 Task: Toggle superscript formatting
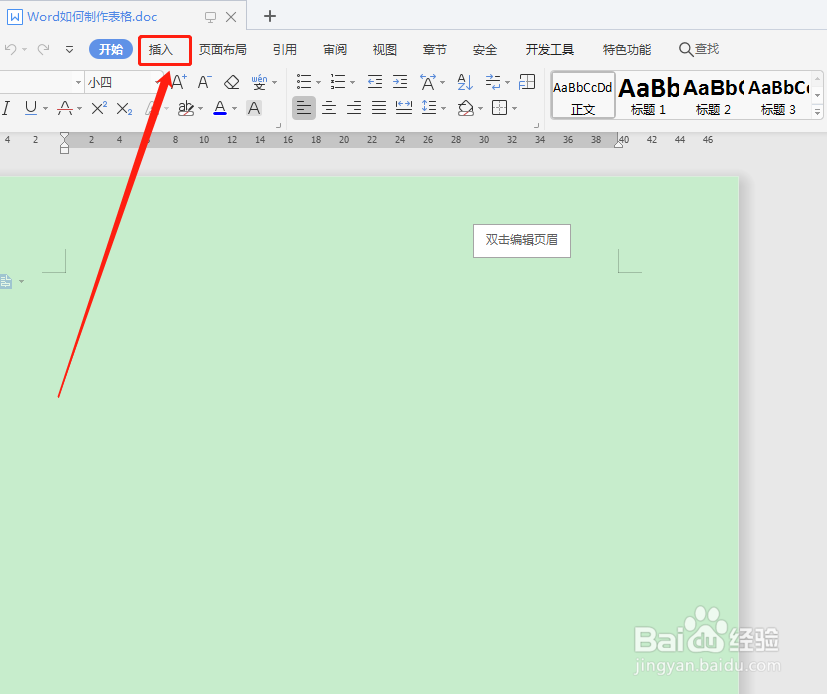coord(99,108)
